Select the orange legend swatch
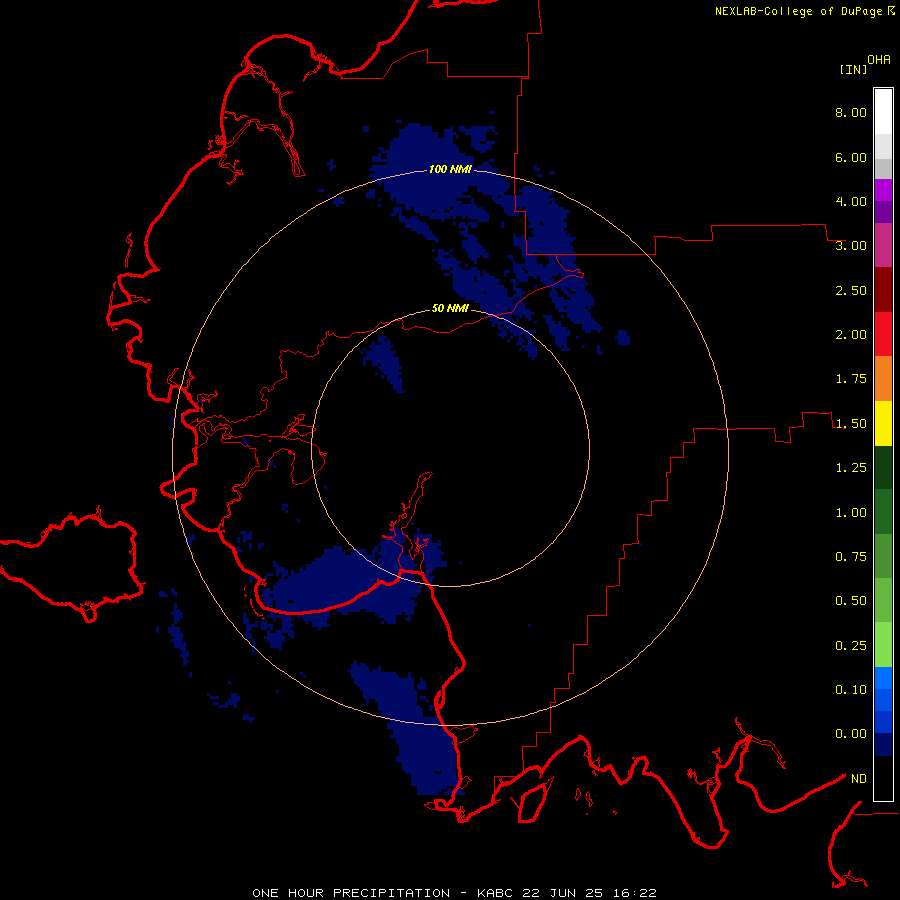 tap(883, 379)
